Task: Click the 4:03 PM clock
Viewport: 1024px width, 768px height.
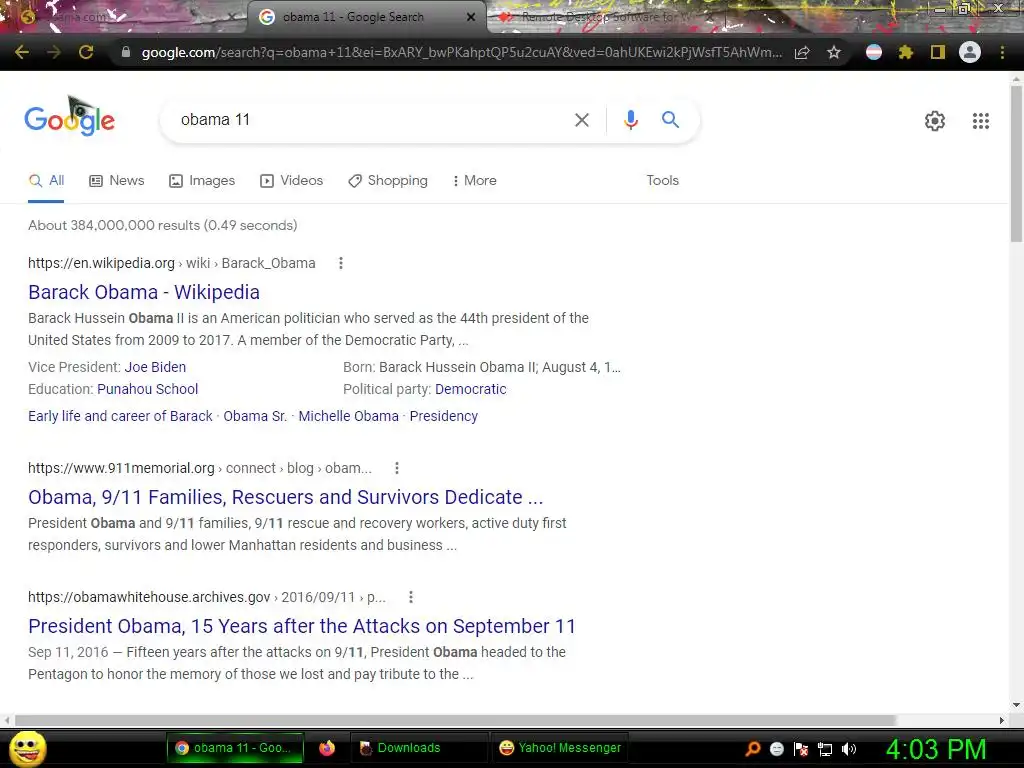Action: pos(936,749)
